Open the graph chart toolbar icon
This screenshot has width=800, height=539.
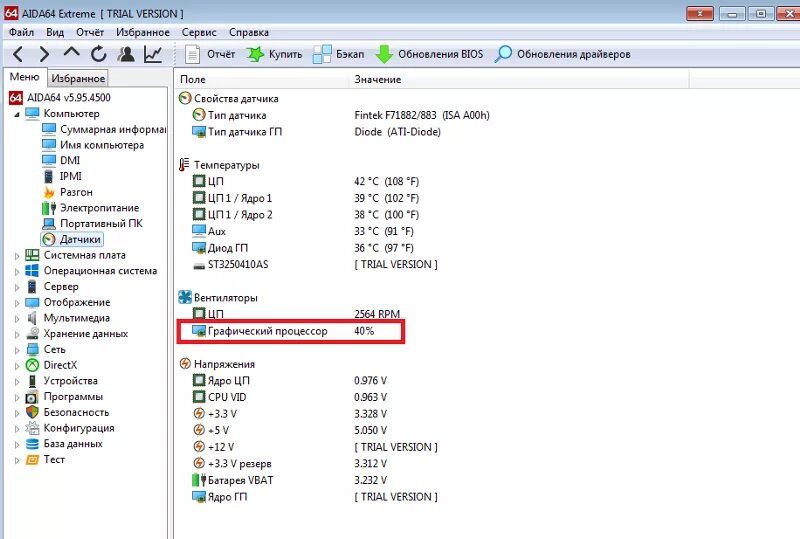point(153,54)
